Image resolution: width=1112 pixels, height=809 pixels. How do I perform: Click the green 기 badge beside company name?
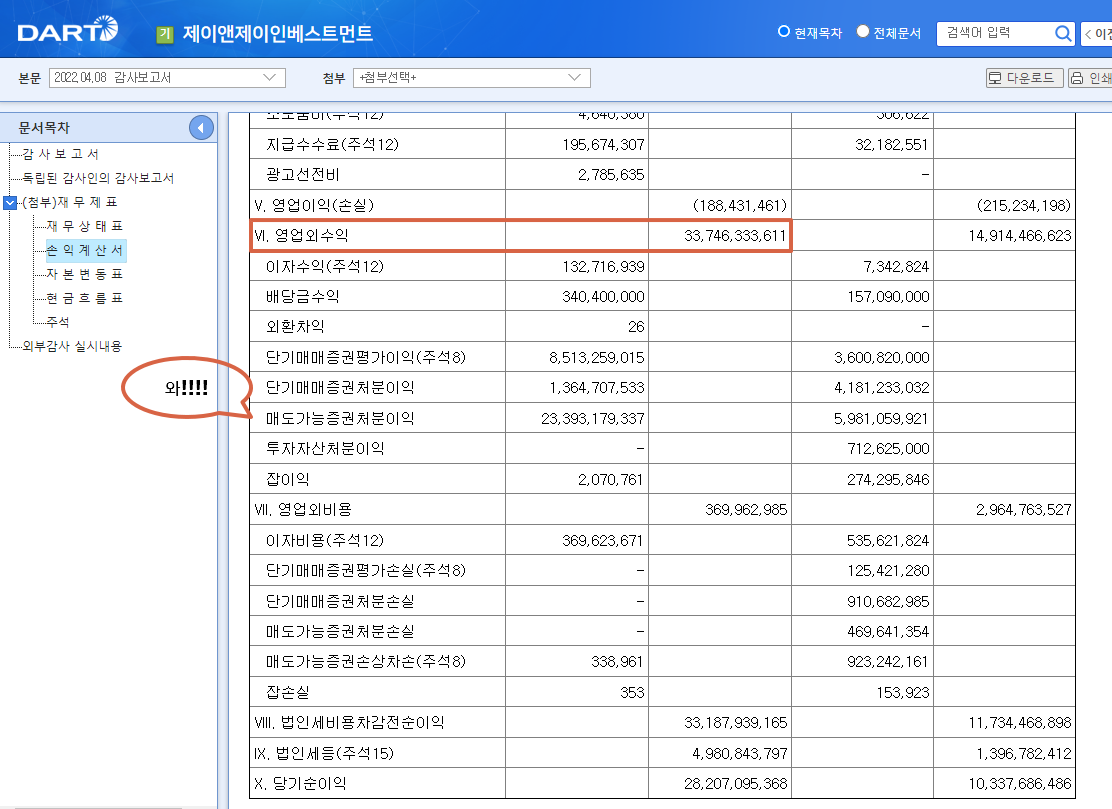pos(165,34)
